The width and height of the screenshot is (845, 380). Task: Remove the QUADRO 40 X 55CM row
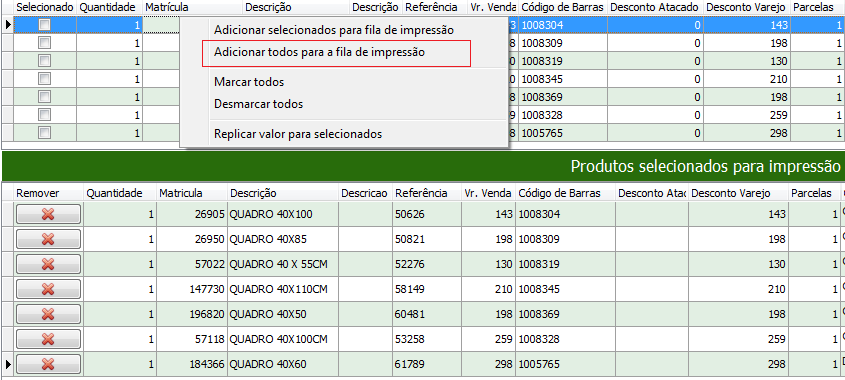[48, 264]
